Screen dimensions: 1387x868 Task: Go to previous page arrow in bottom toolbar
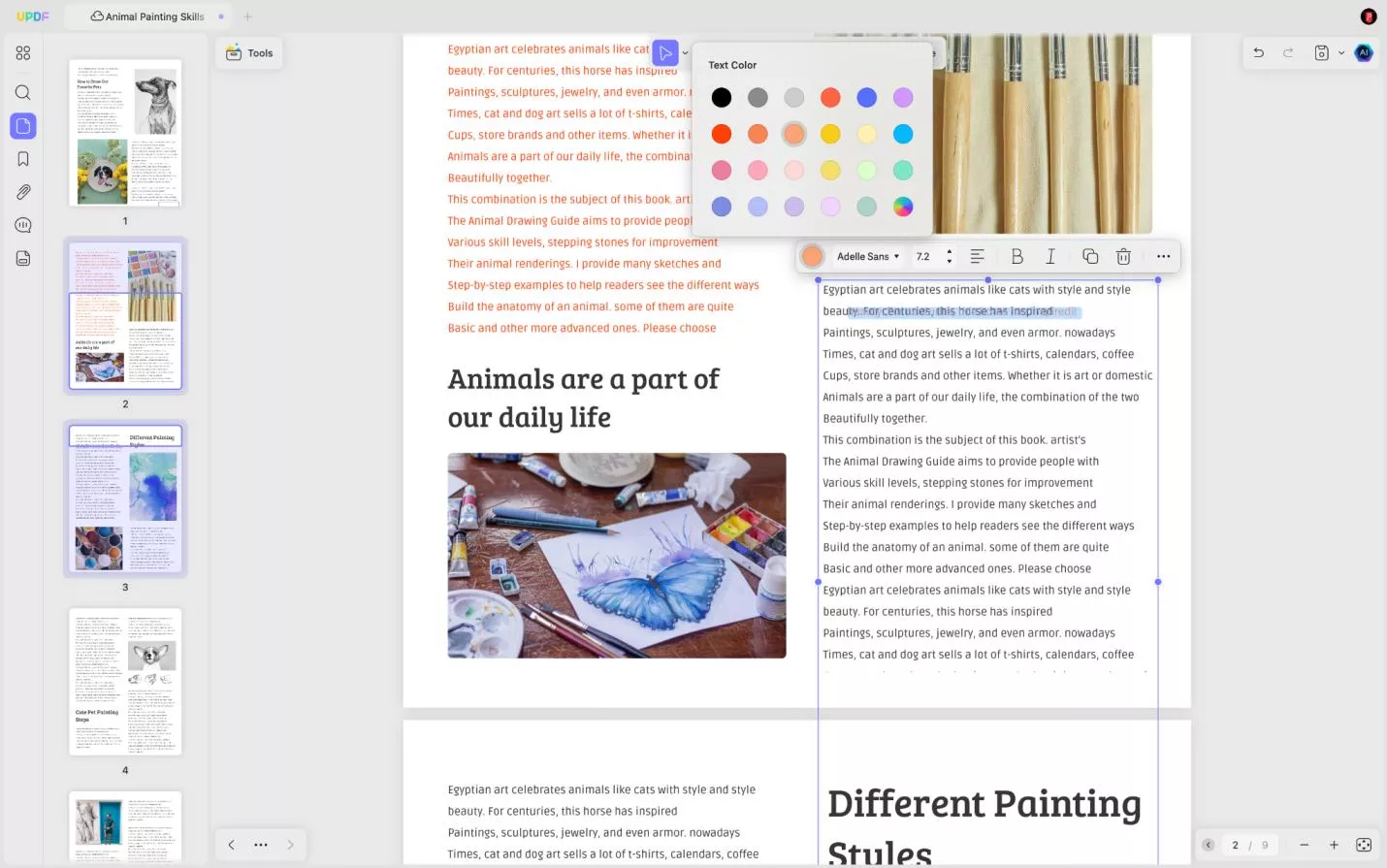231,845
